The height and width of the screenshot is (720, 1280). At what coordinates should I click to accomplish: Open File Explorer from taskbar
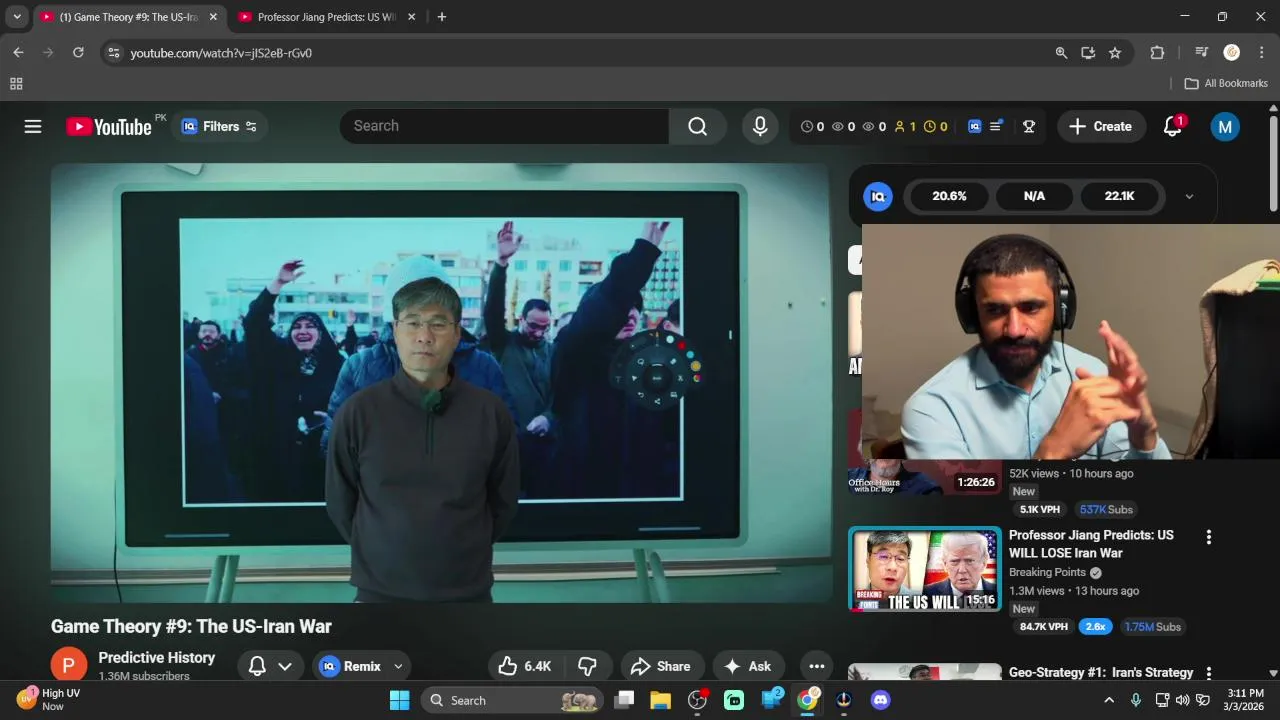tap(660, 700)
